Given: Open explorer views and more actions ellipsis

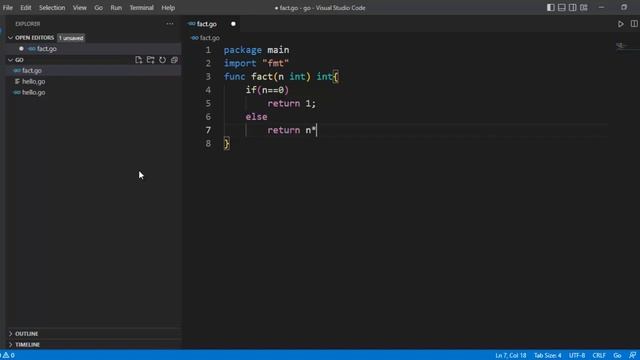Looking at the screenshot, I should tap(170, 24).
